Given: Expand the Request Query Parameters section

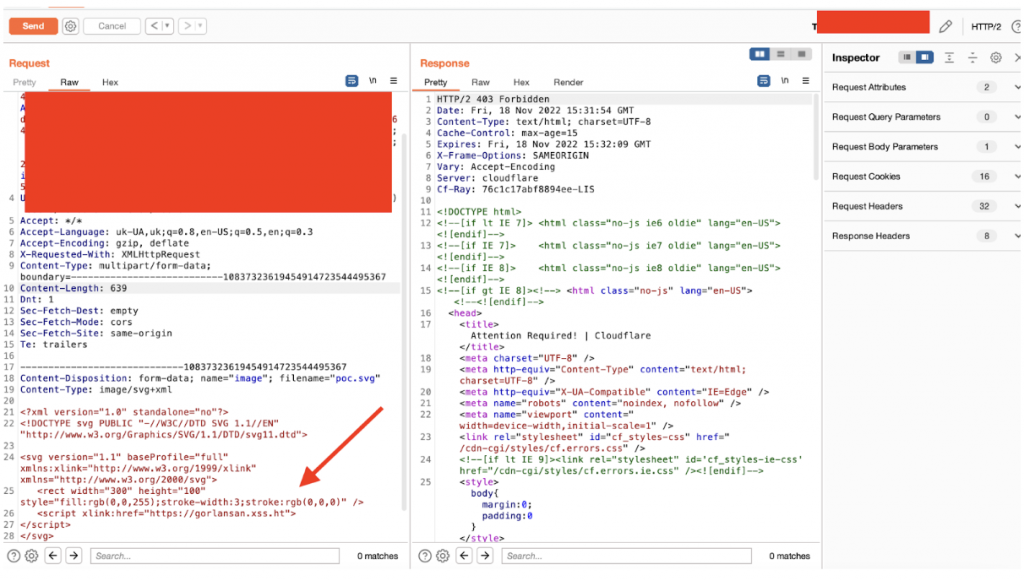Looking at the screenshot, I should (x=924, y=117).
